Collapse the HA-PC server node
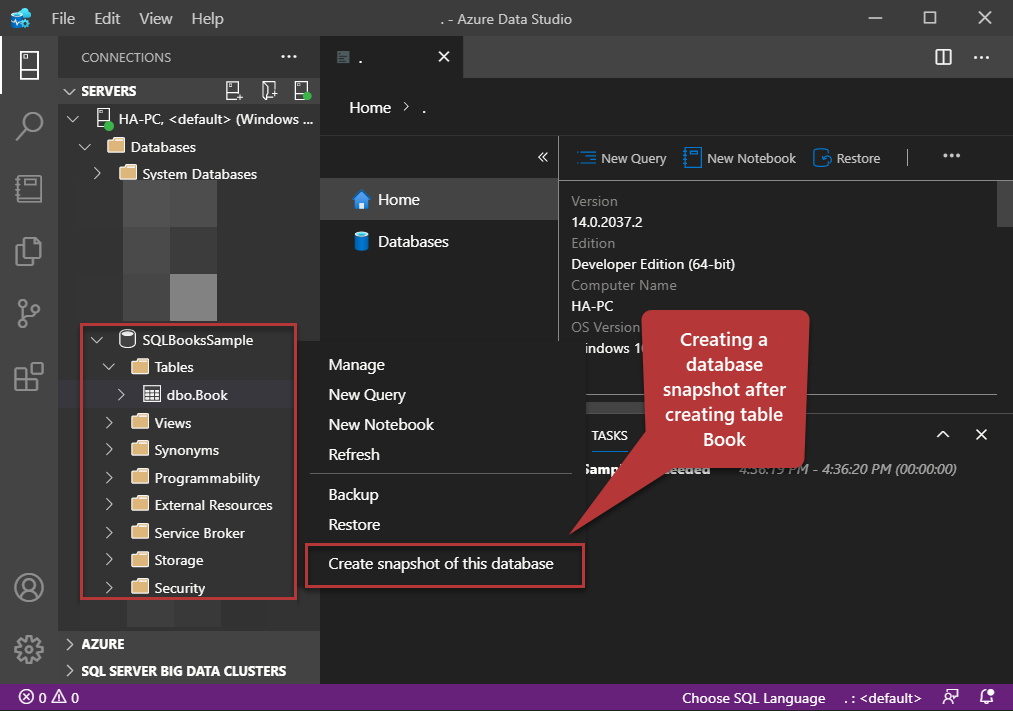 click(73, 119)
